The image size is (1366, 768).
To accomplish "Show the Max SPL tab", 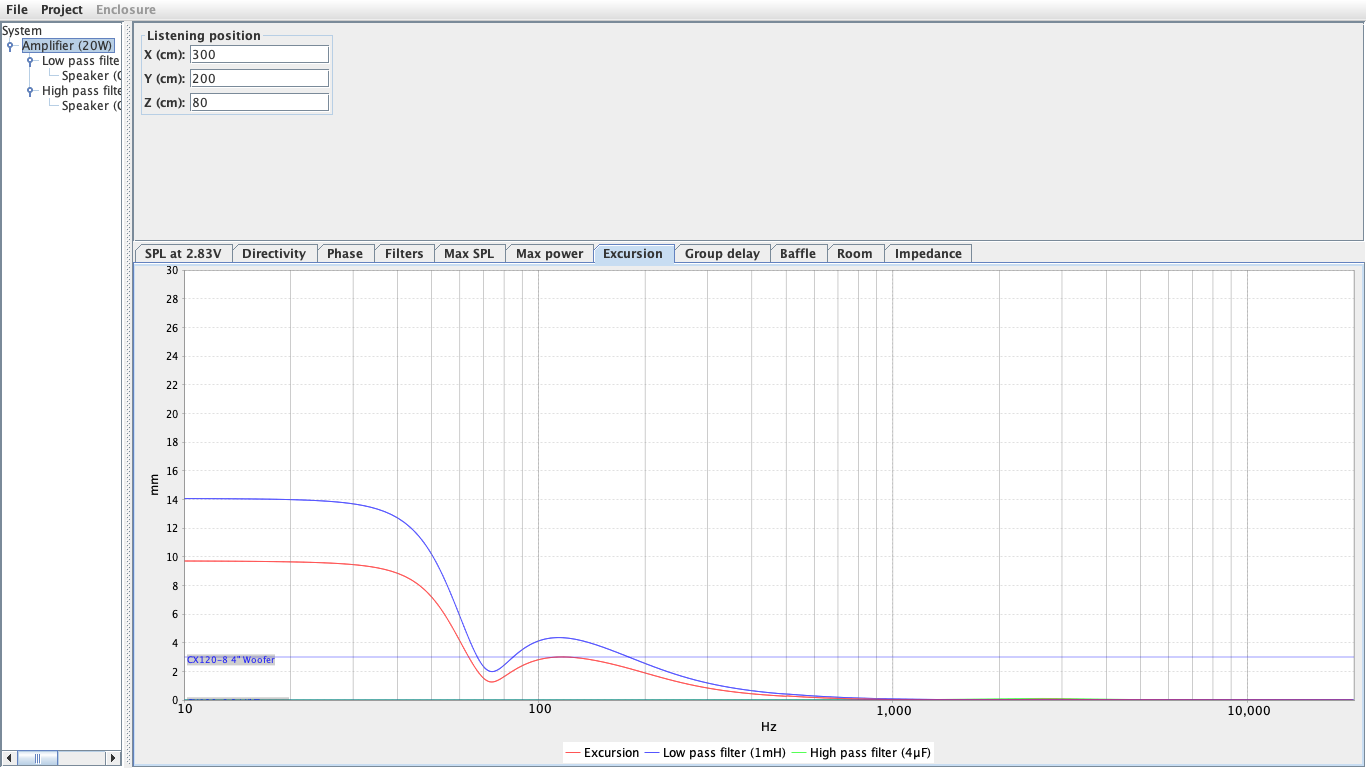I will pyautogui.click(x=469, y=254).
